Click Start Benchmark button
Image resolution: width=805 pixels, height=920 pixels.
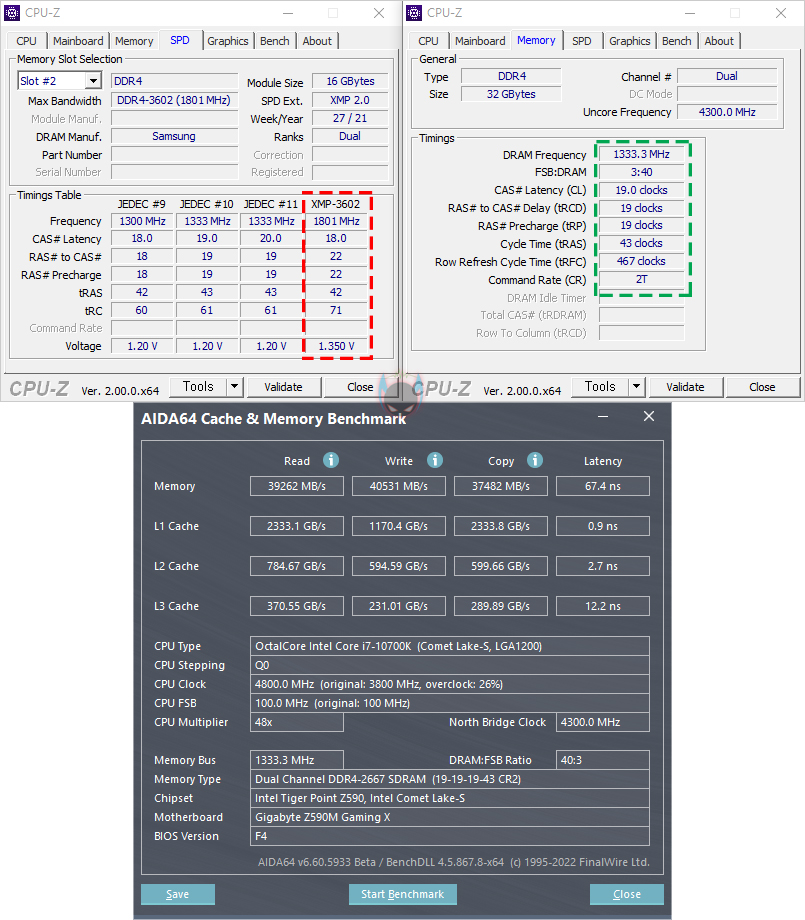click(402, 894)
